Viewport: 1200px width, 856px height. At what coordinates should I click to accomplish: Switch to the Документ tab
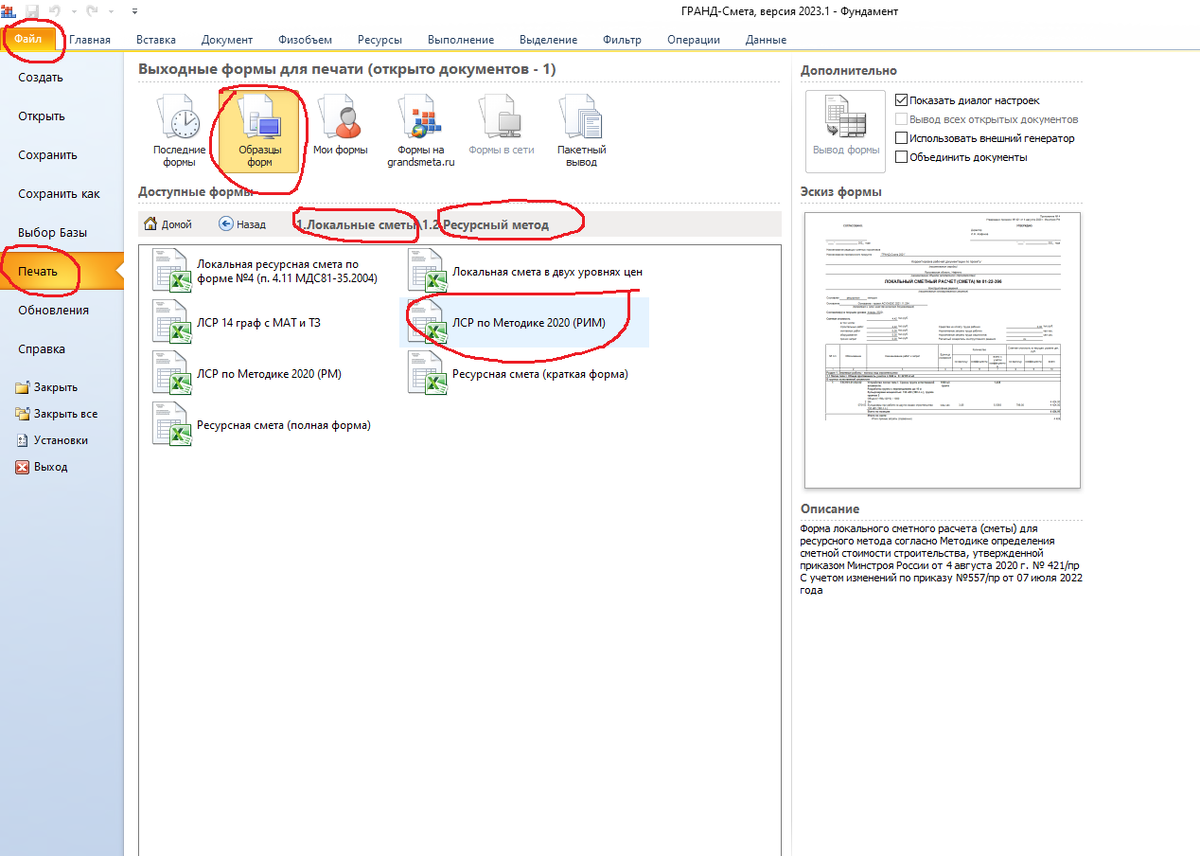[227, 40]
